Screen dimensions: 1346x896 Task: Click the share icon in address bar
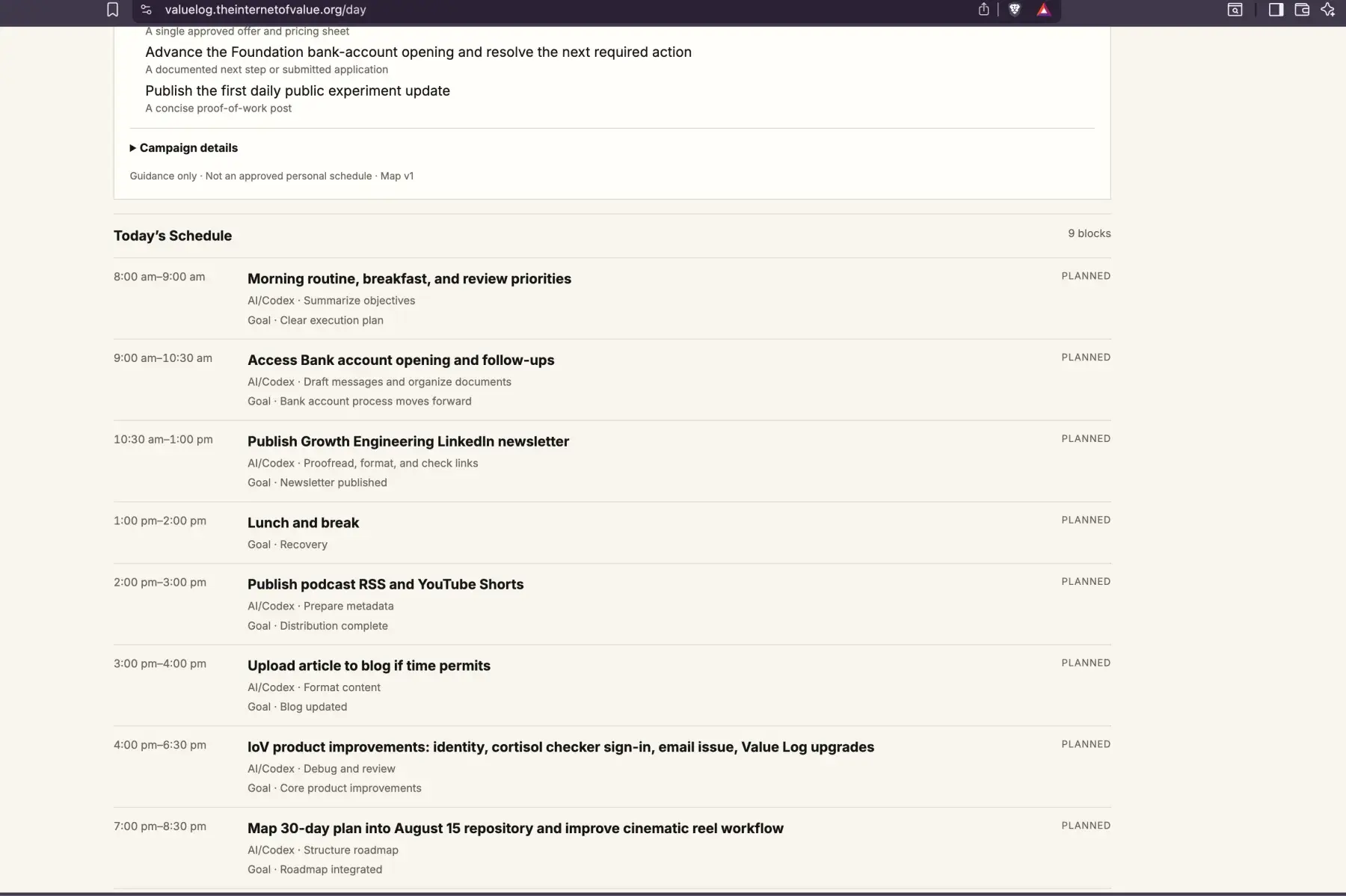tap(983, 10)
